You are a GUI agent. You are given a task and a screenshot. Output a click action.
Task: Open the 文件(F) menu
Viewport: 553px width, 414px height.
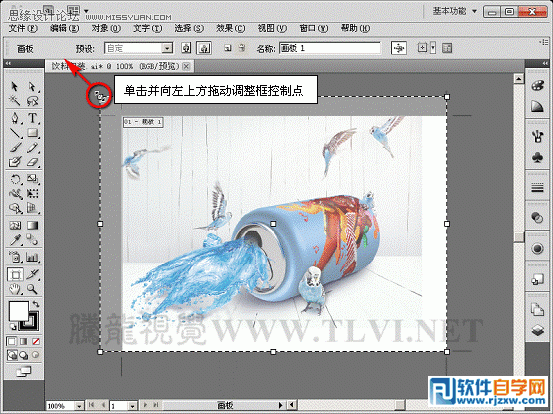pyautogui.click(x=23, y=28)
